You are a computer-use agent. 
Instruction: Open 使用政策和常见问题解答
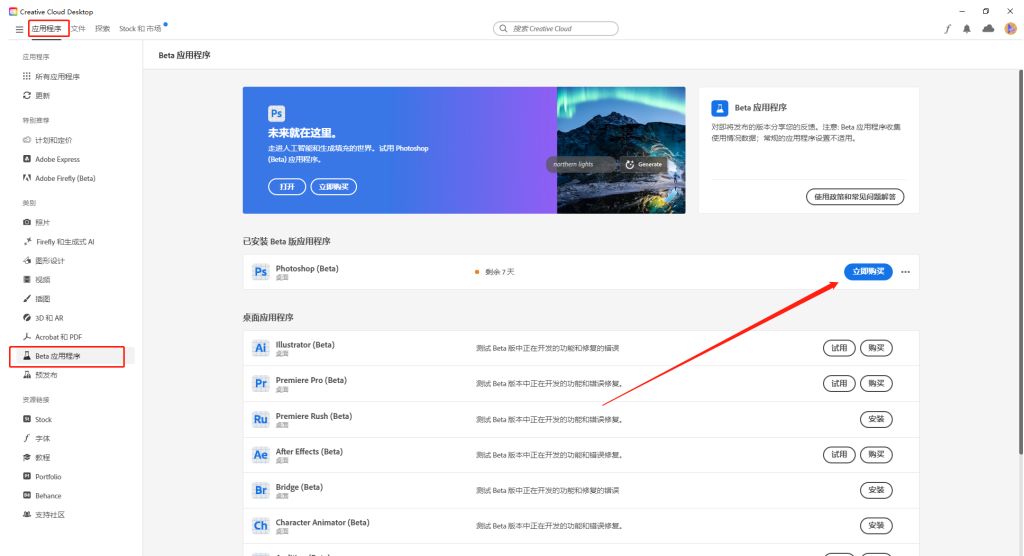pos(855,197)
